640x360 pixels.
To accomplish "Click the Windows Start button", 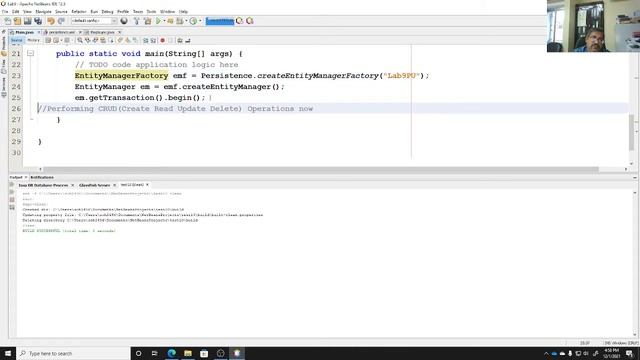I will tap(8, 353).
